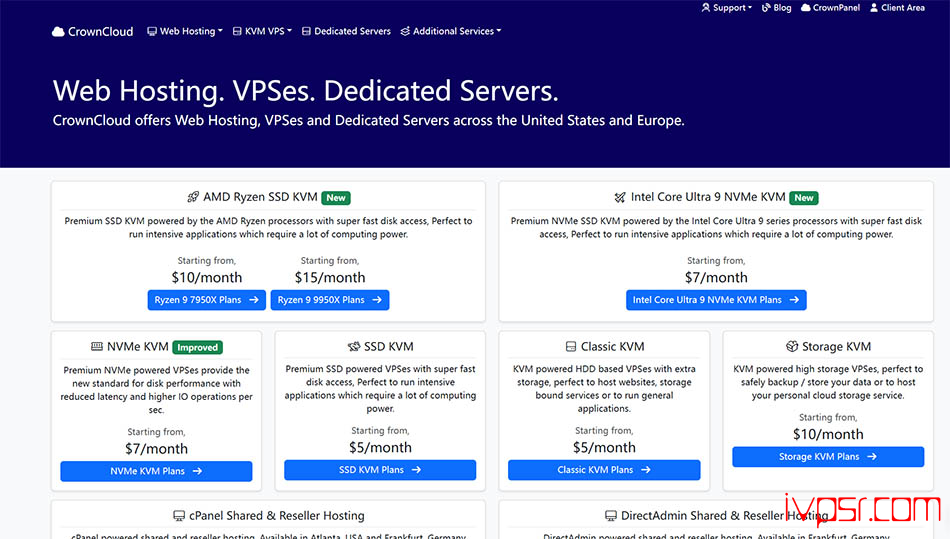Open the Client Area link
This screenshot has width=950, height=539.
tap(897, 8)
